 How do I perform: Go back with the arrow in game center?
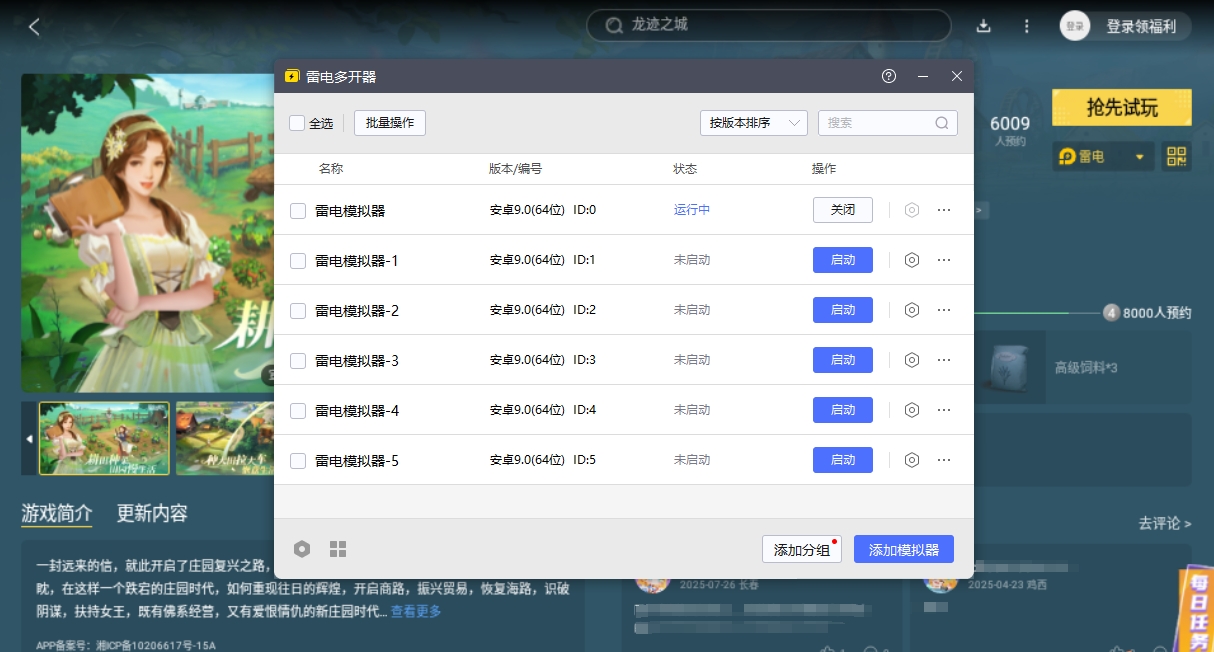[34, 27]
